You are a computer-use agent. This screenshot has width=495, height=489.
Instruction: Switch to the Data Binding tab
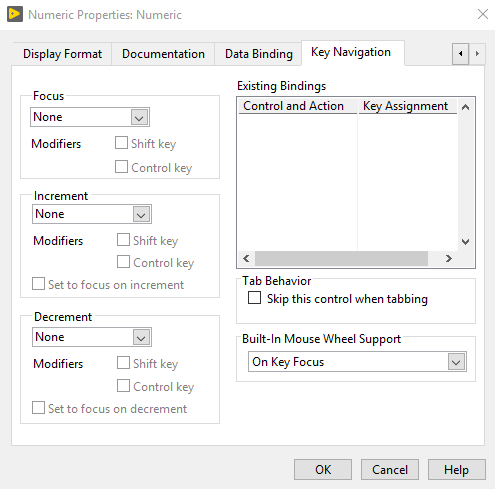(x=259, y=54)
